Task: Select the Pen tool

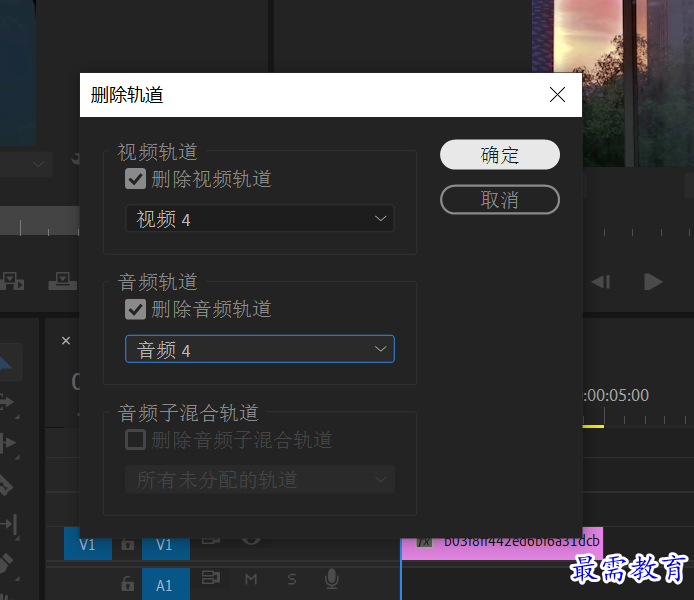Action: [x=6, y=565]
